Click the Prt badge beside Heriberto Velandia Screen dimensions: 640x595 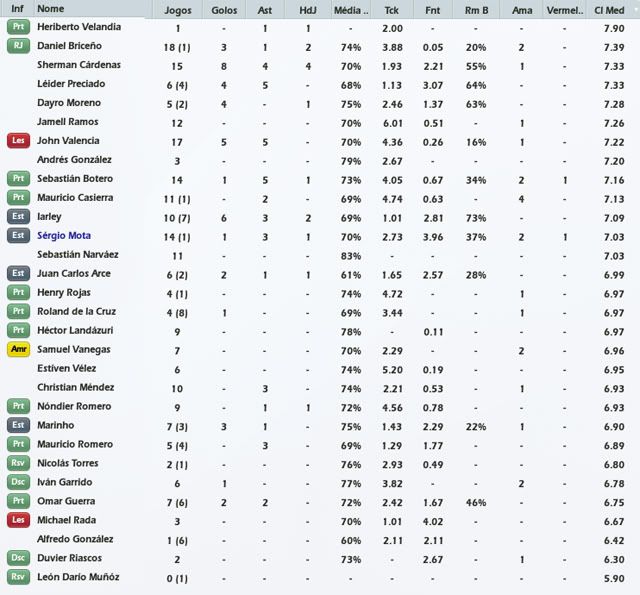[18, 28]
